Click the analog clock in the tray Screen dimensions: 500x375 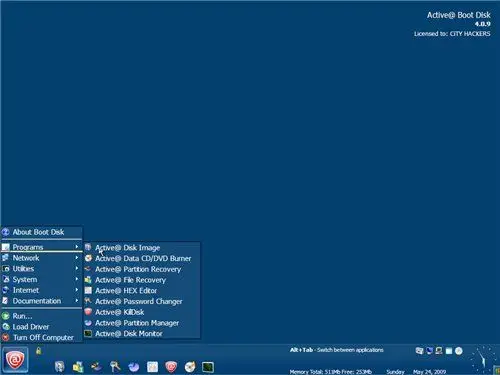pyautogui.click(x=482, y=360)
